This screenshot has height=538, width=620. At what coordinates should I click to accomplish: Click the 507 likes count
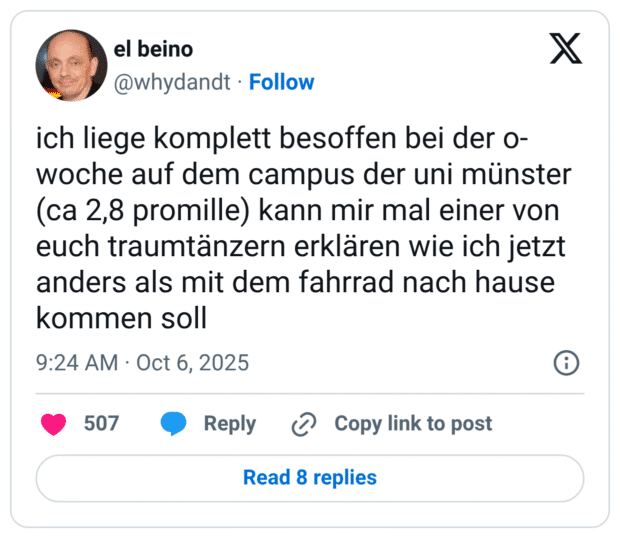(101, 424)
